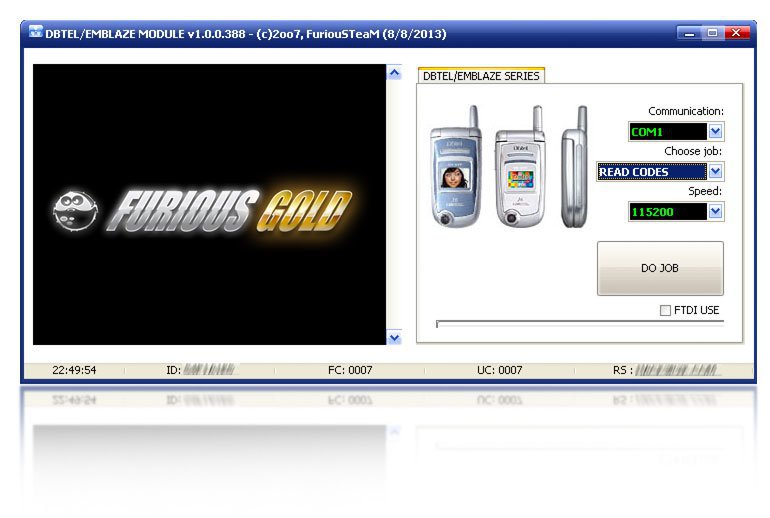Click the Speed: label
This screenshot has width=770, height=518.
click(705, 191)
